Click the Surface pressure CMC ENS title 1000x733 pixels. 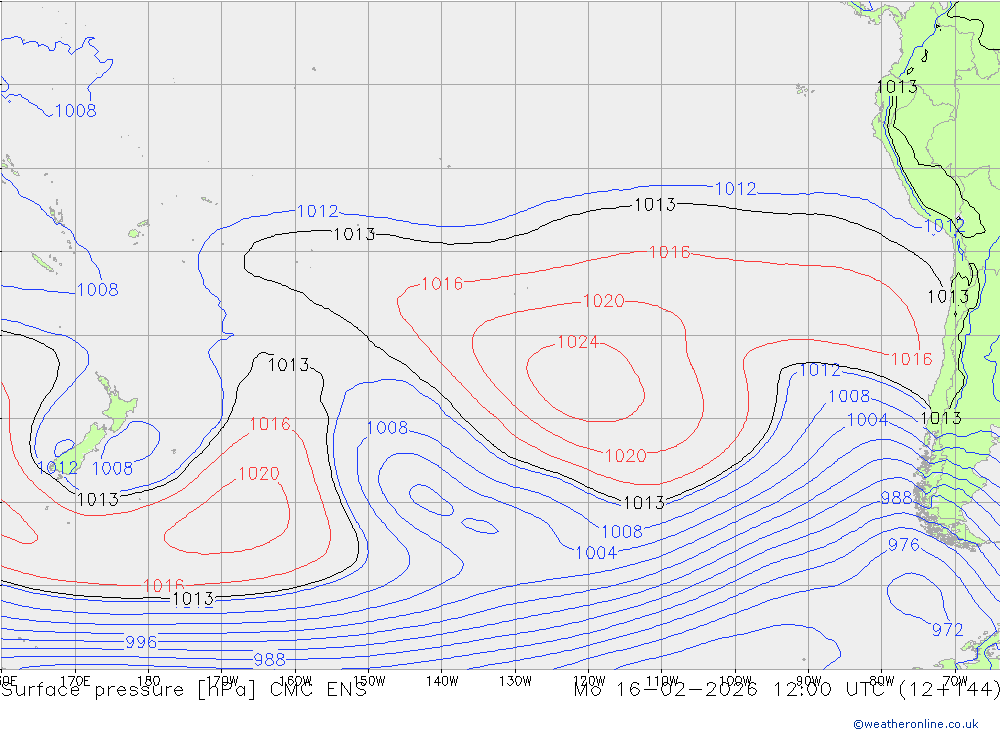[x=183, y=690]
